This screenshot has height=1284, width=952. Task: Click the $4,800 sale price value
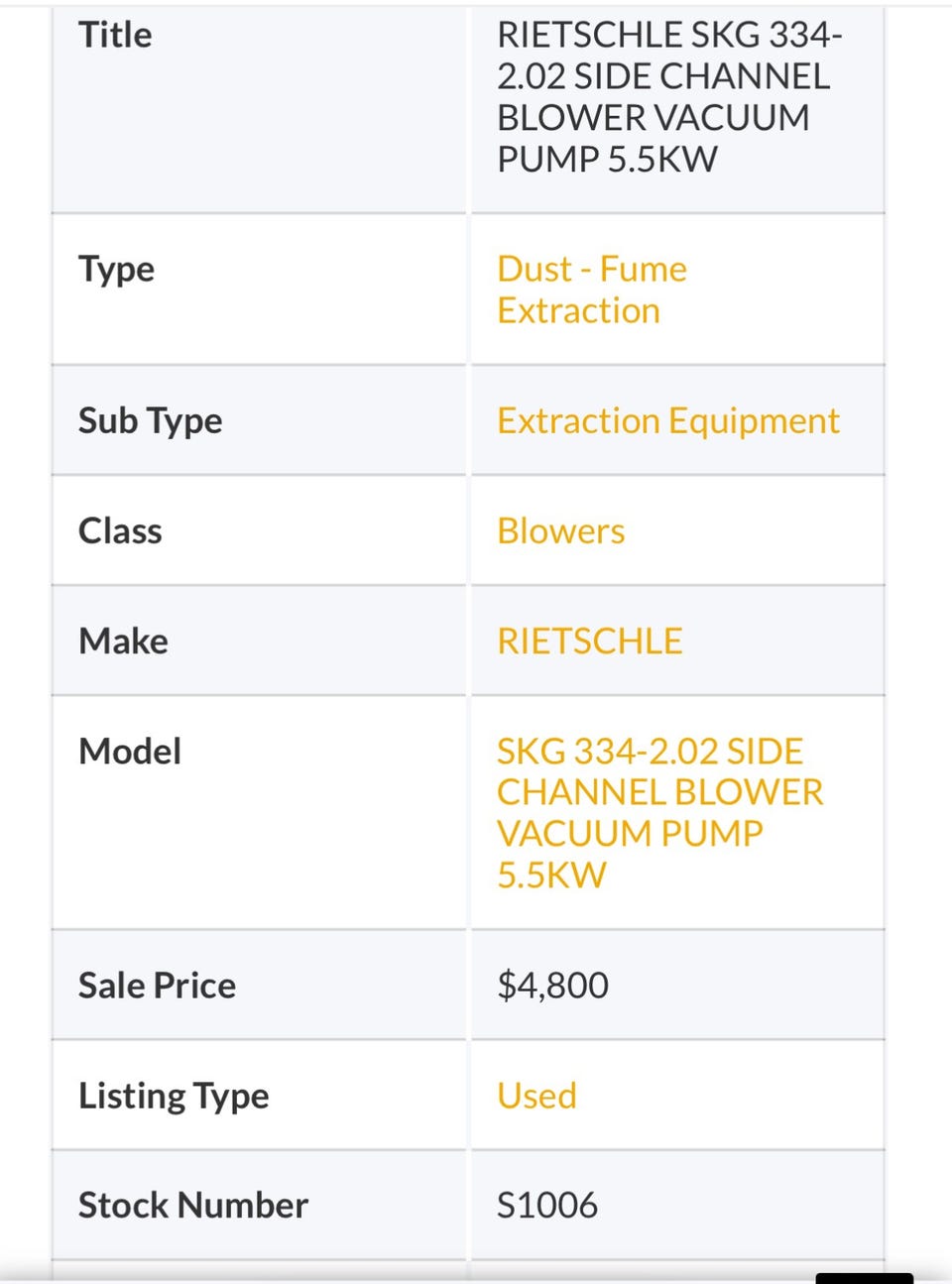click(x=552, y=986)
